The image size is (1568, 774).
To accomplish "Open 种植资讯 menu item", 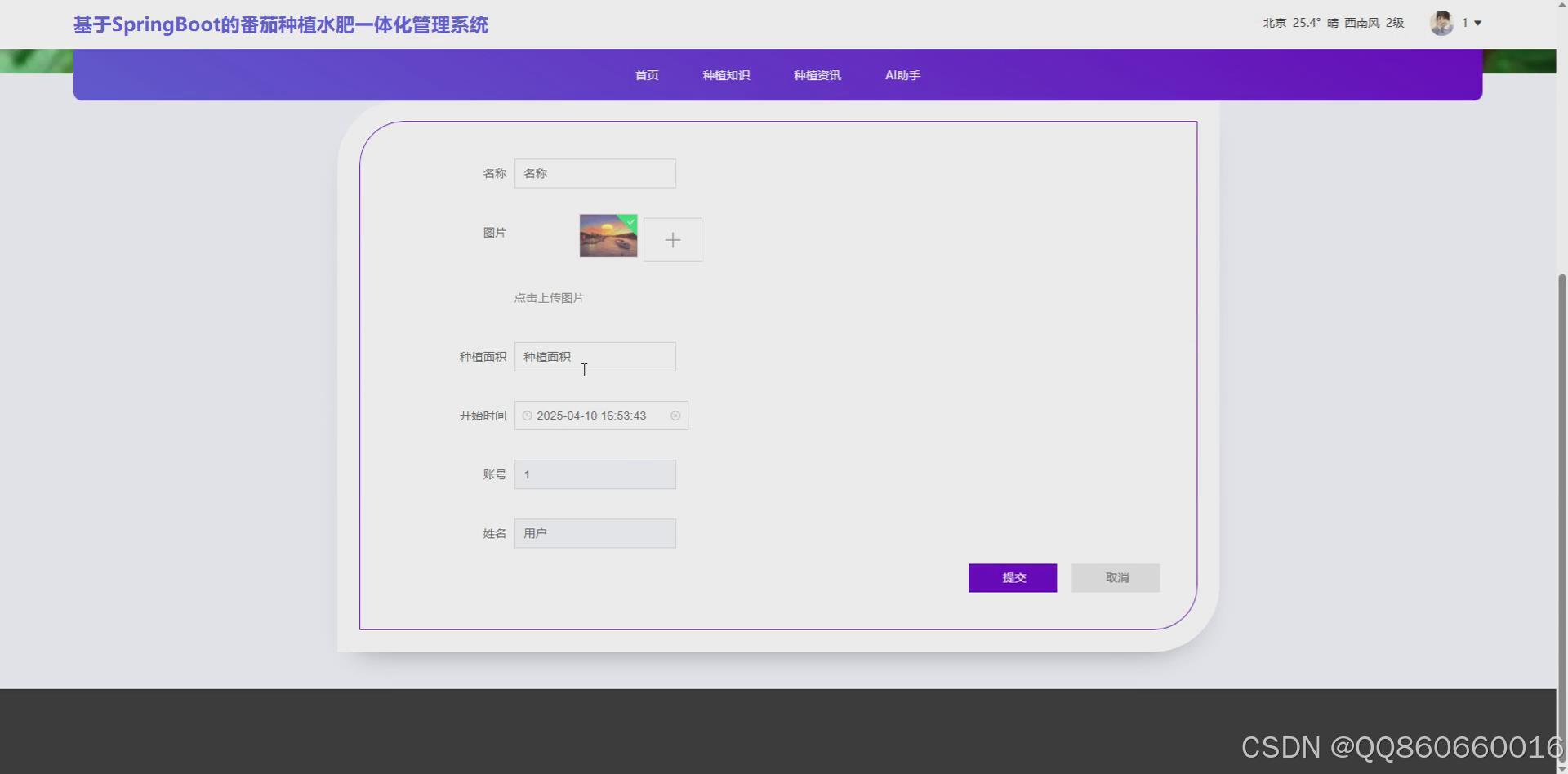I will (x=817, y=75).
